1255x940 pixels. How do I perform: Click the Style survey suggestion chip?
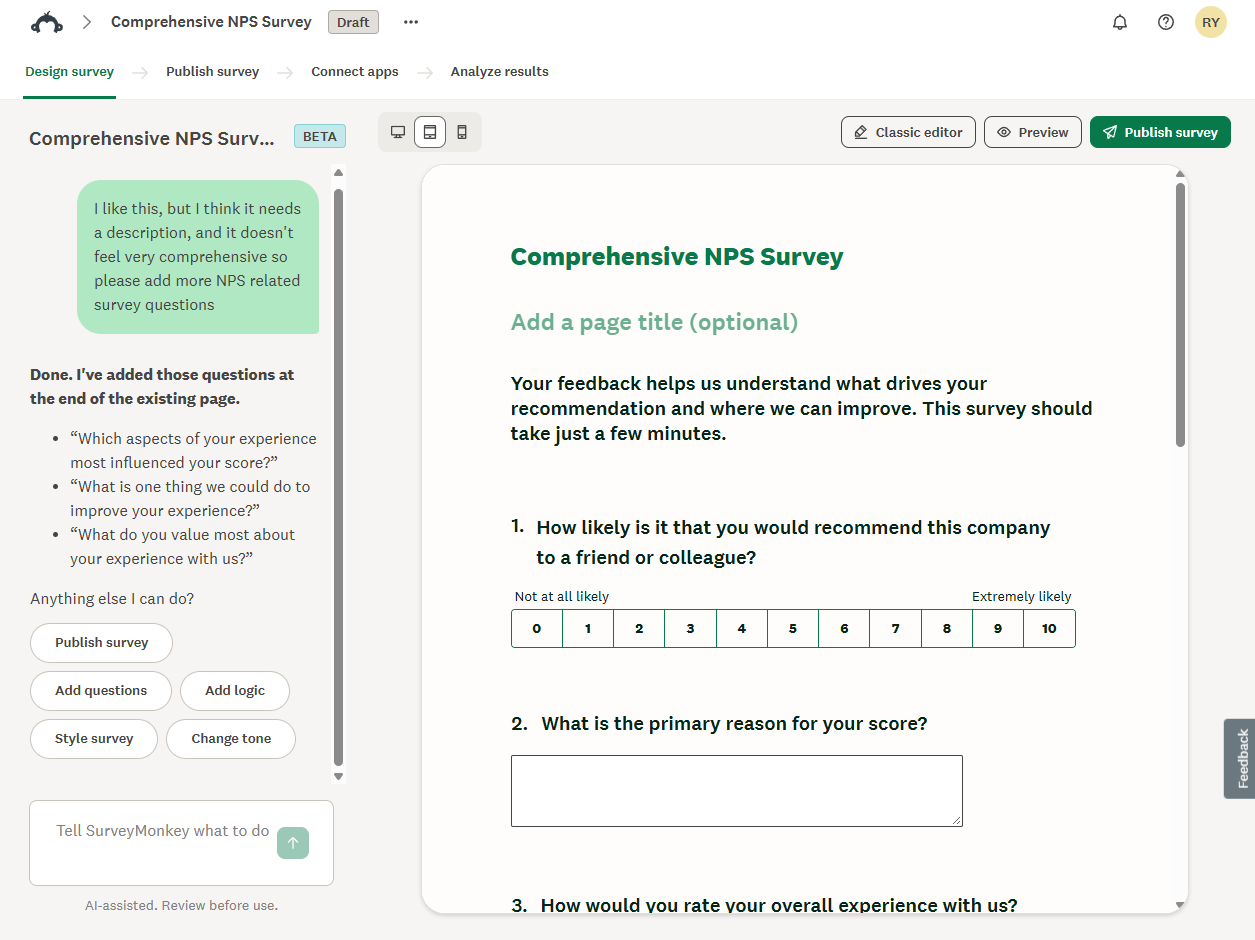[94, 739]
